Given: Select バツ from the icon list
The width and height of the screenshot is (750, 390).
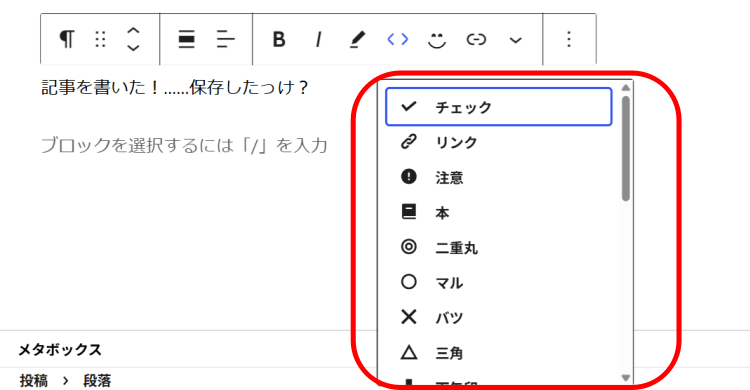Looking at the screenshot, I should [498, 317].
